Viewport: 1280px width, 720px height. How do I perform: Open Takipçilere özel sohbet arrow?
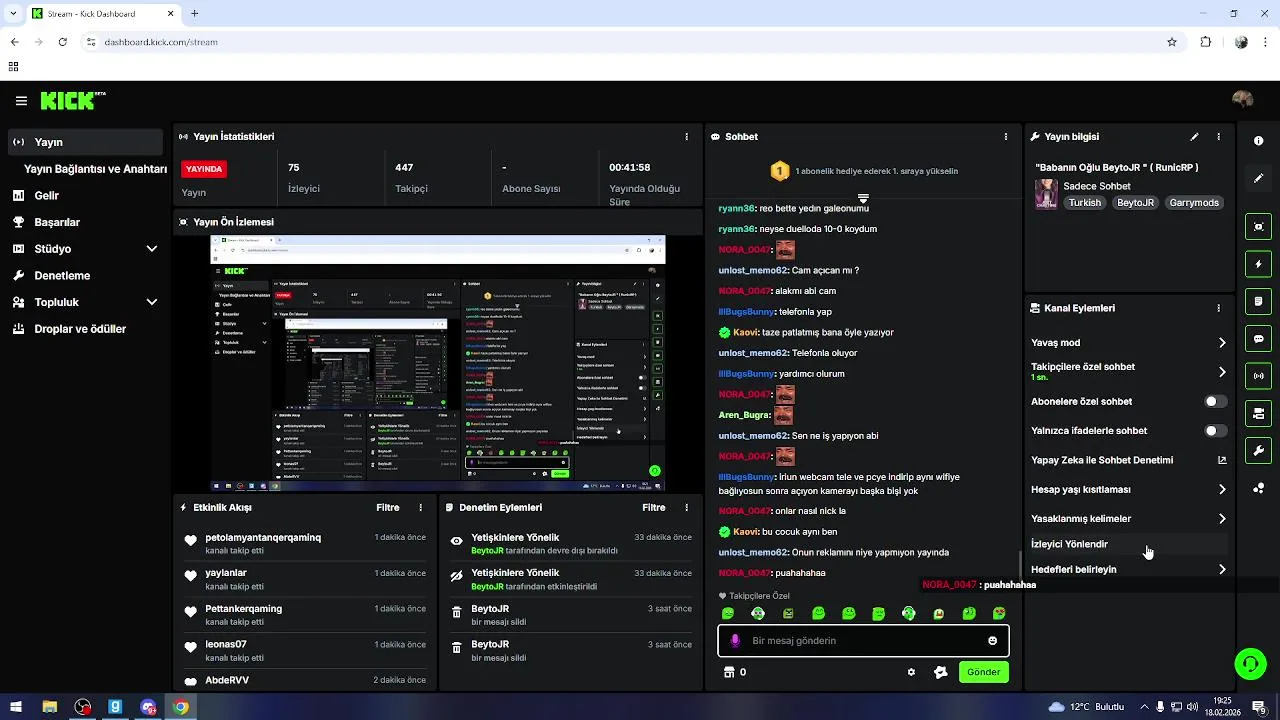pyautogui.click(x=1222, y=372)
